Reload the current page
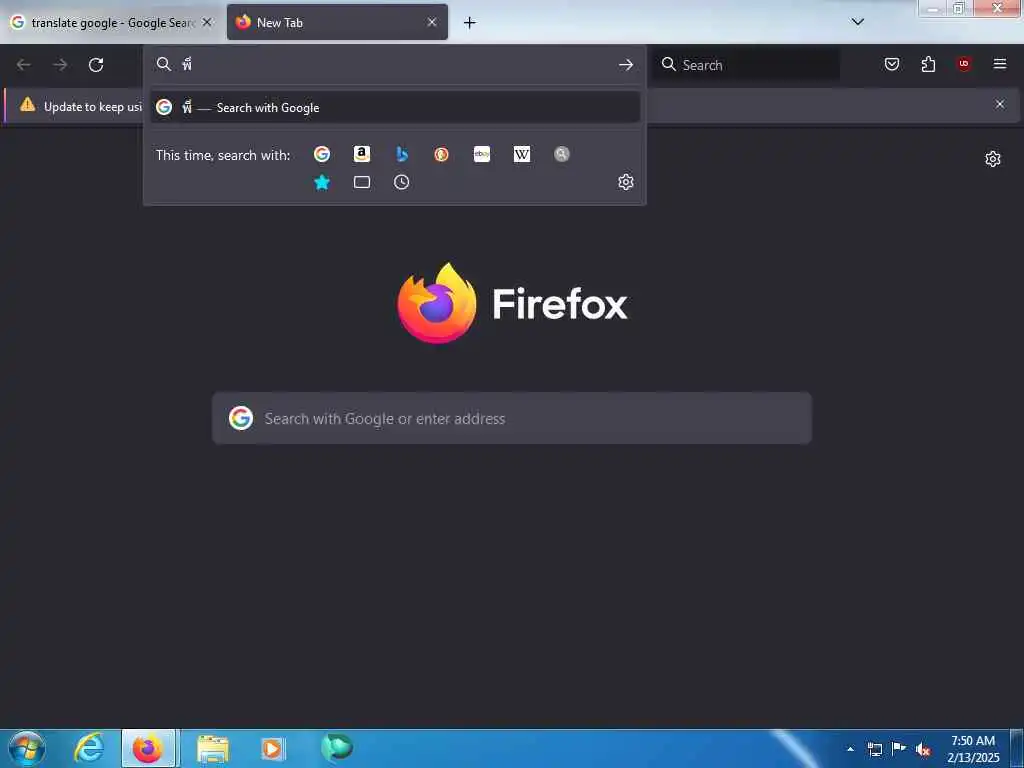 (x=96, y=65)
